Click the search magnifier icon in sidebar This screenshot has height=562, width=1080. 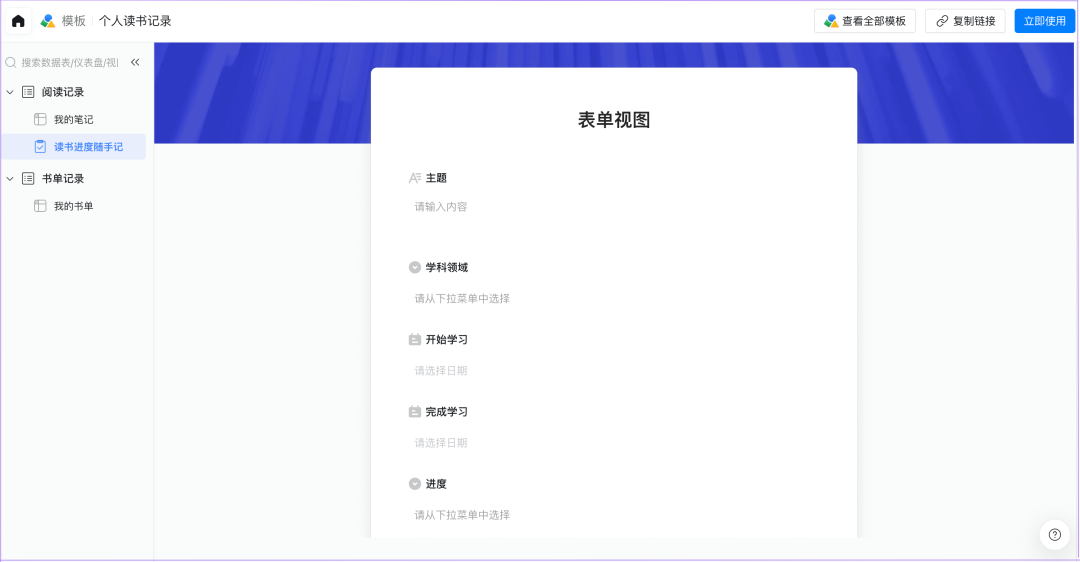12,62
